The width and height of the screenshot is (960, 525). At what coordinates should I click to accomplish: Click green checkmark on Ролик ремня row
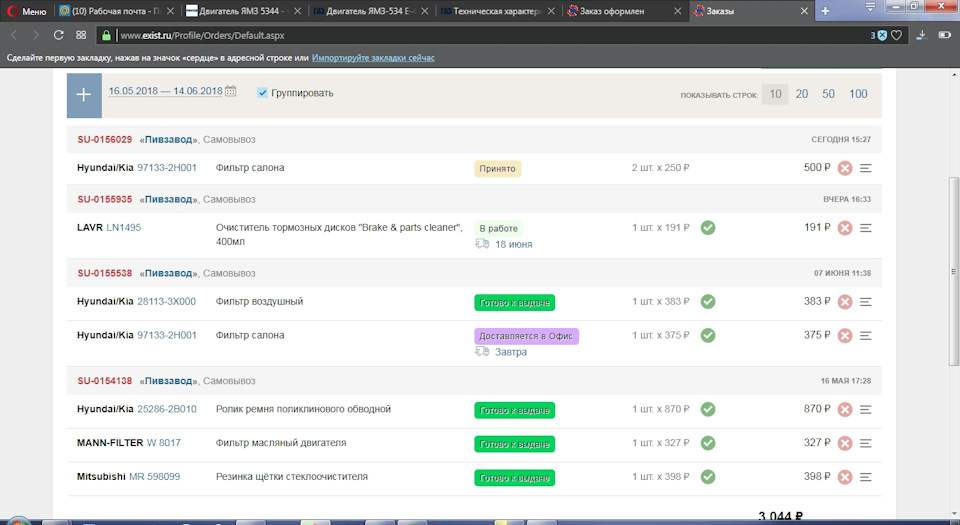pos(708,409)
